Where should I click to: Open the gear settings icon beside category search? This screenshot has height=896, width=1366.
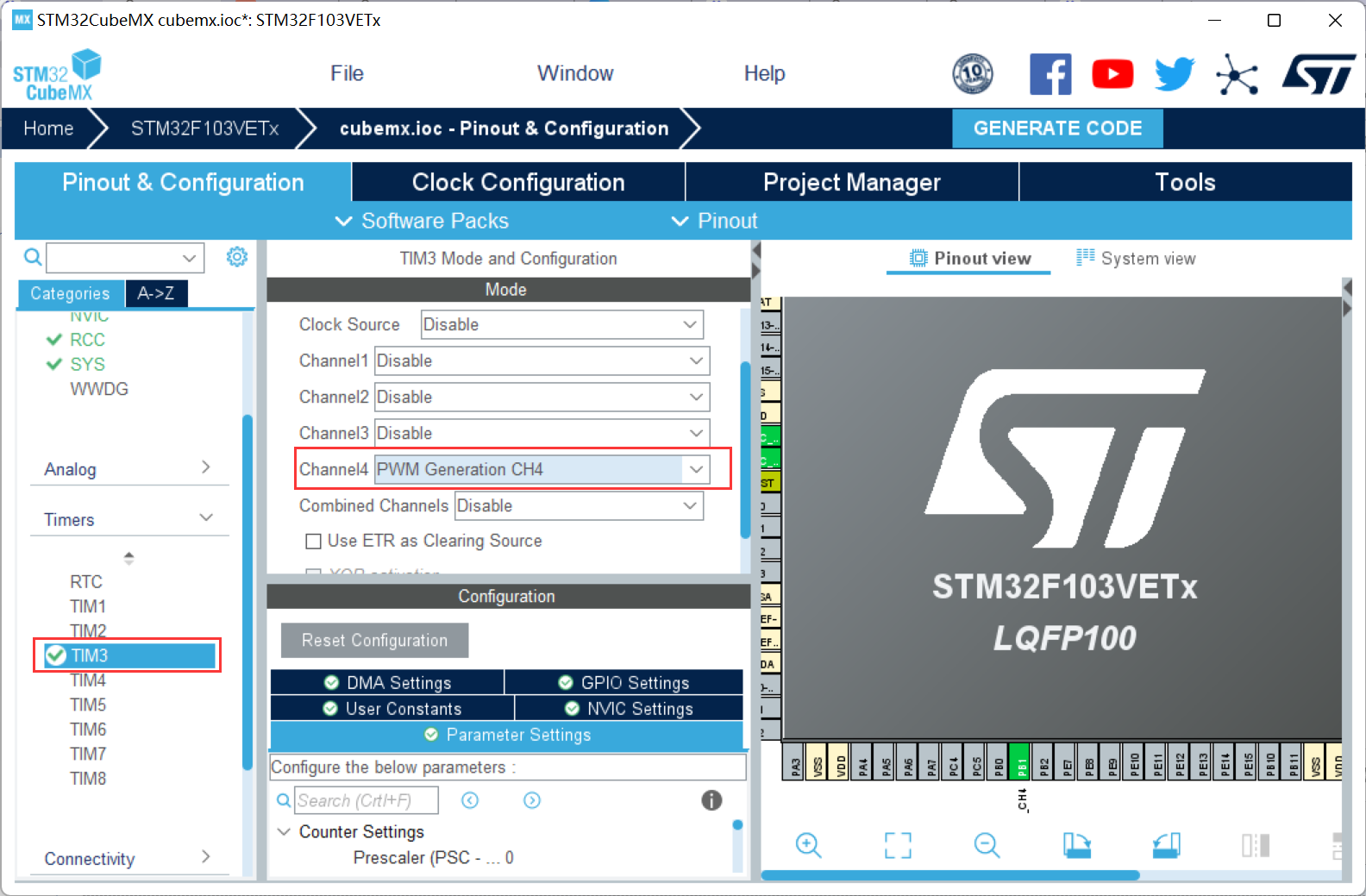click(237, 257)
